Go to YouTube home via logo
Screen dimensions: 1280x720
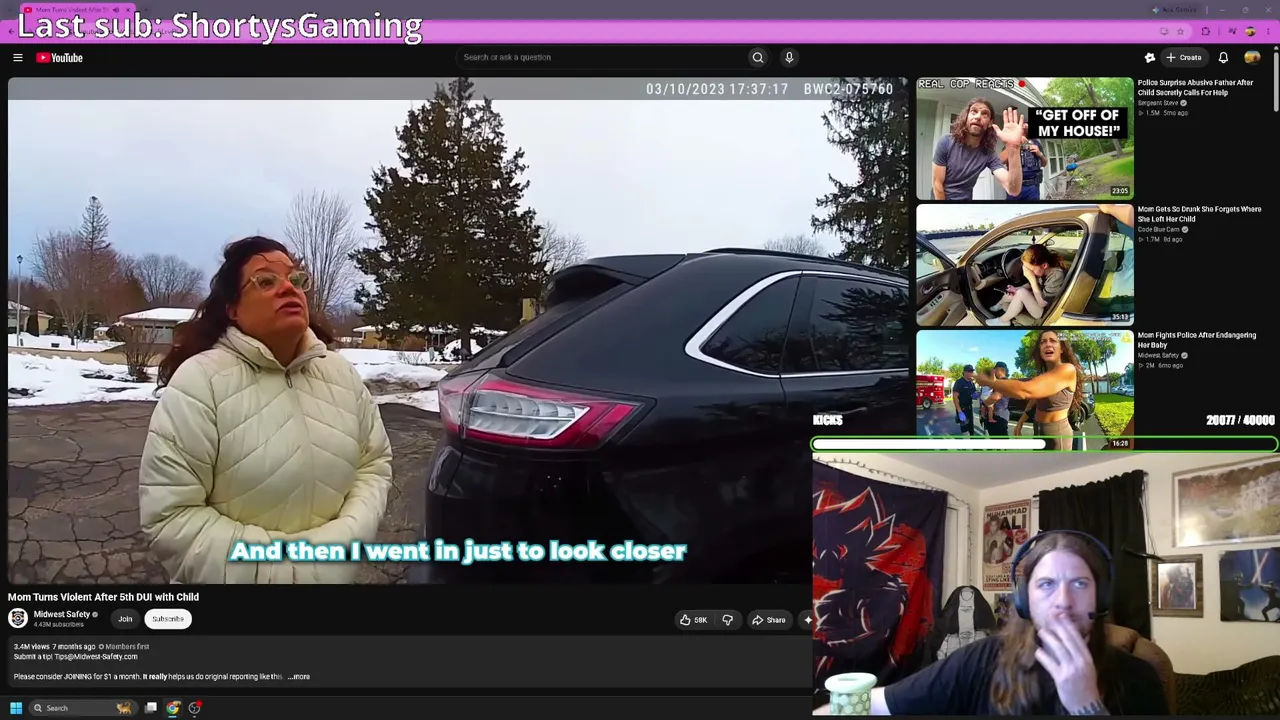click(60, 58)
